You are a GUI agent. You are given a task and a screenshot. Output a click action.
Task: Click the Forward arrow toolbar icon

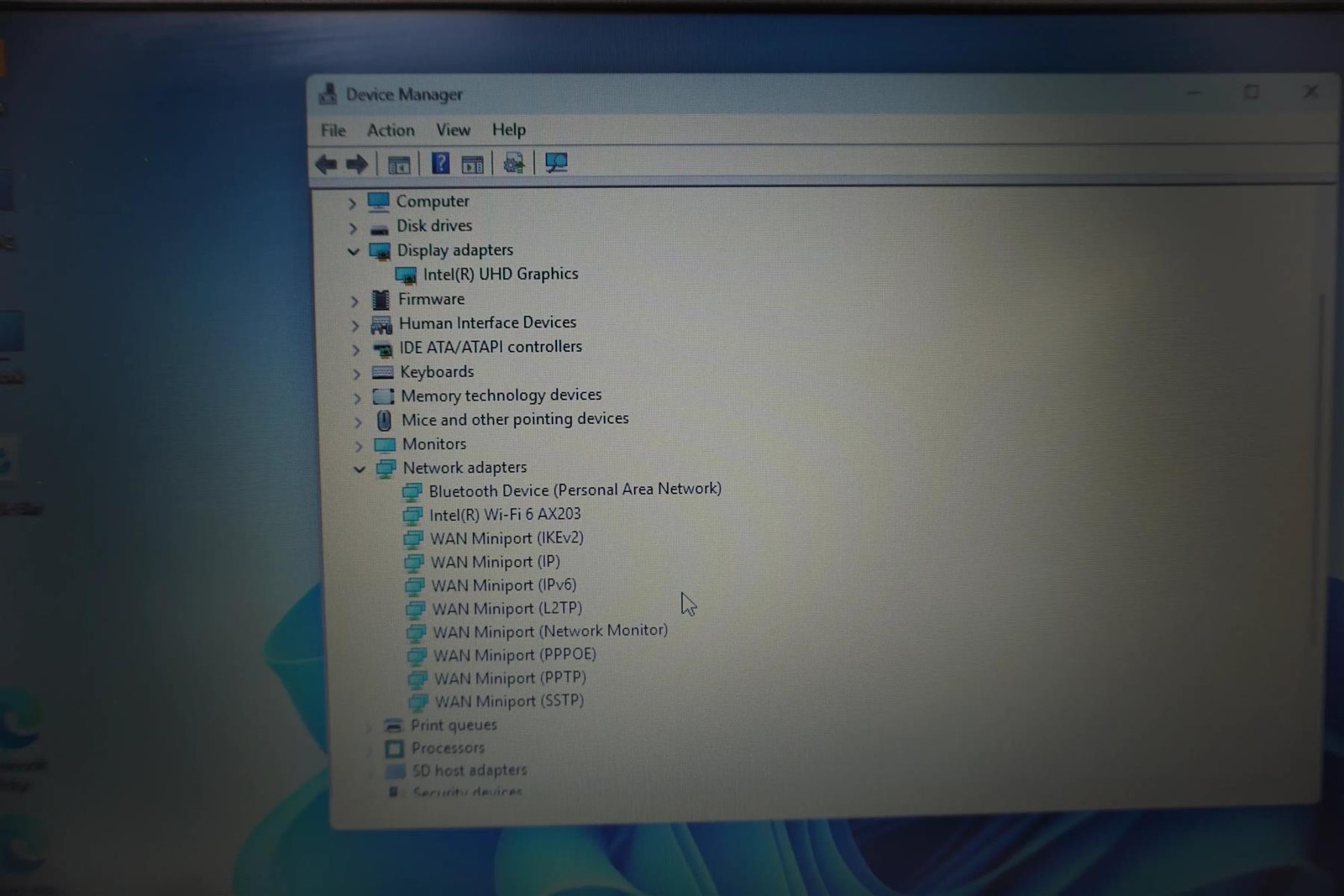[357, 164]
